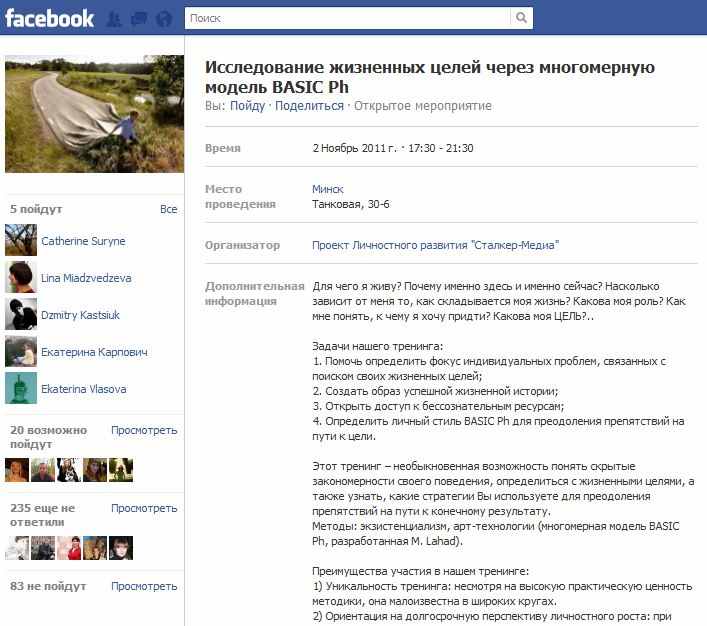
Task: Open Ekaterina Vlasova's avatar thumbnail
Action: tap(21, 388)
